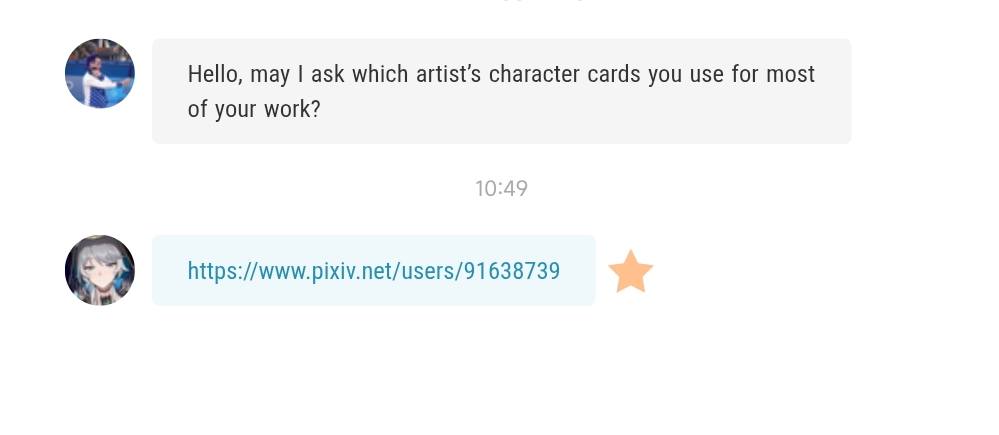Screen dimensions: 999x435
Task: View profile of the user who replied
Action: (x=100, y=270)
